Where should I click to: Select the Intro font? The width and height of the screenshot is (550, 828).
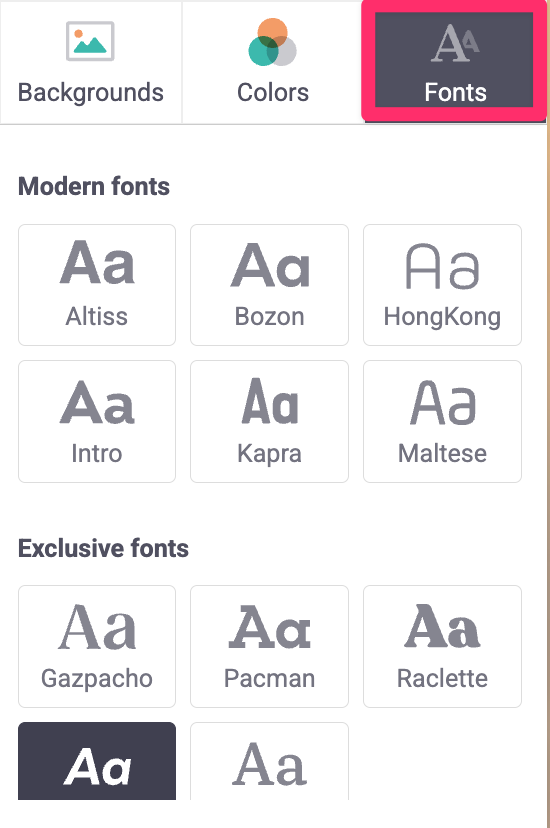(97, 421)
